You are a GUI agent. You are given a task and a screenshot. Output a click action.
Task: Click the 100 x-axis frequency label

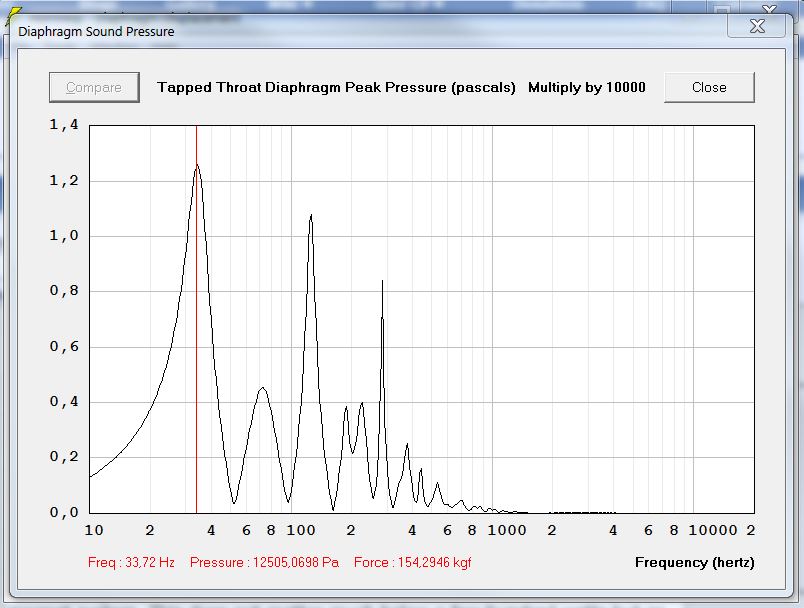[x=300, y=530]
